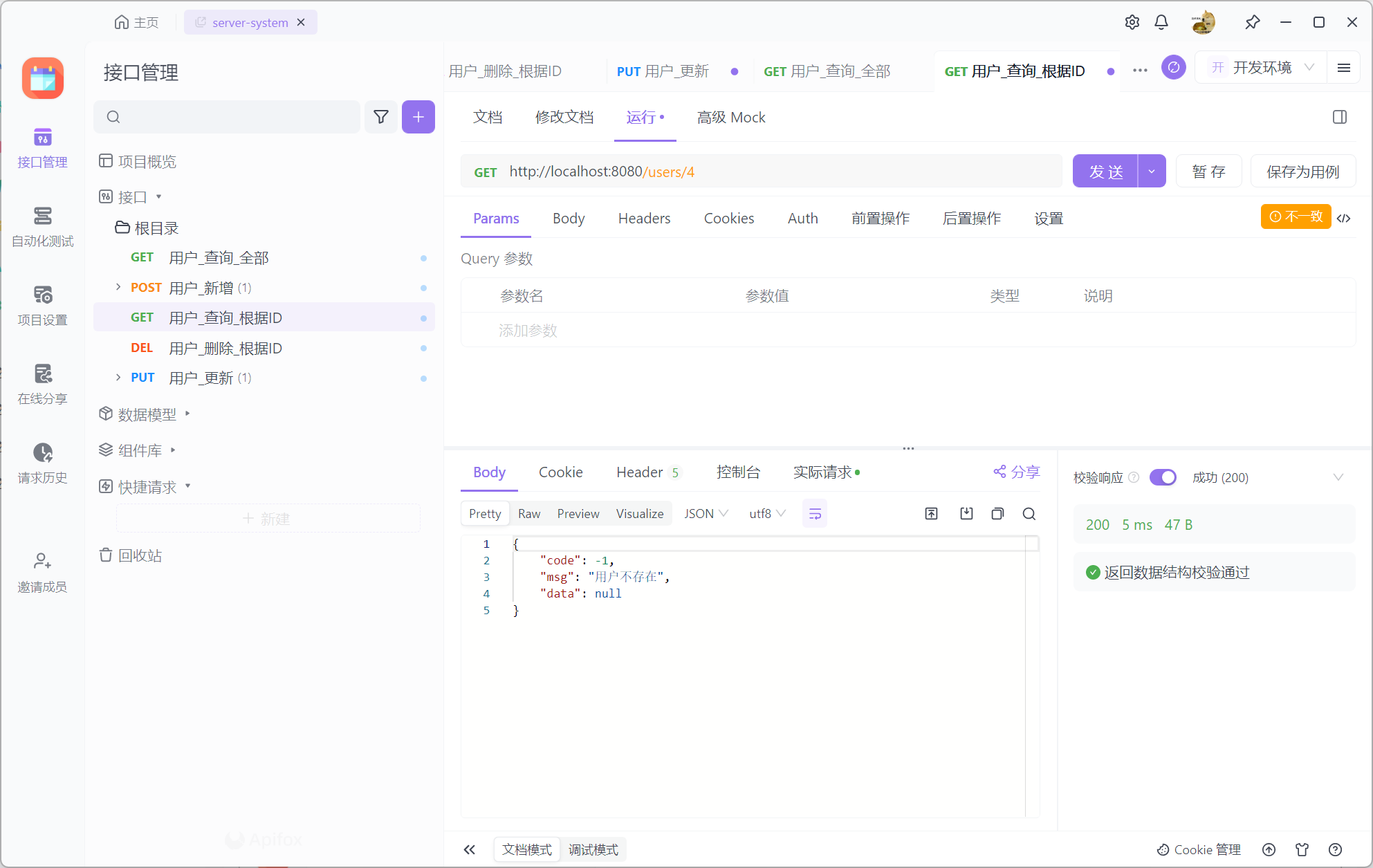Click the Apifox app logo

43,77
